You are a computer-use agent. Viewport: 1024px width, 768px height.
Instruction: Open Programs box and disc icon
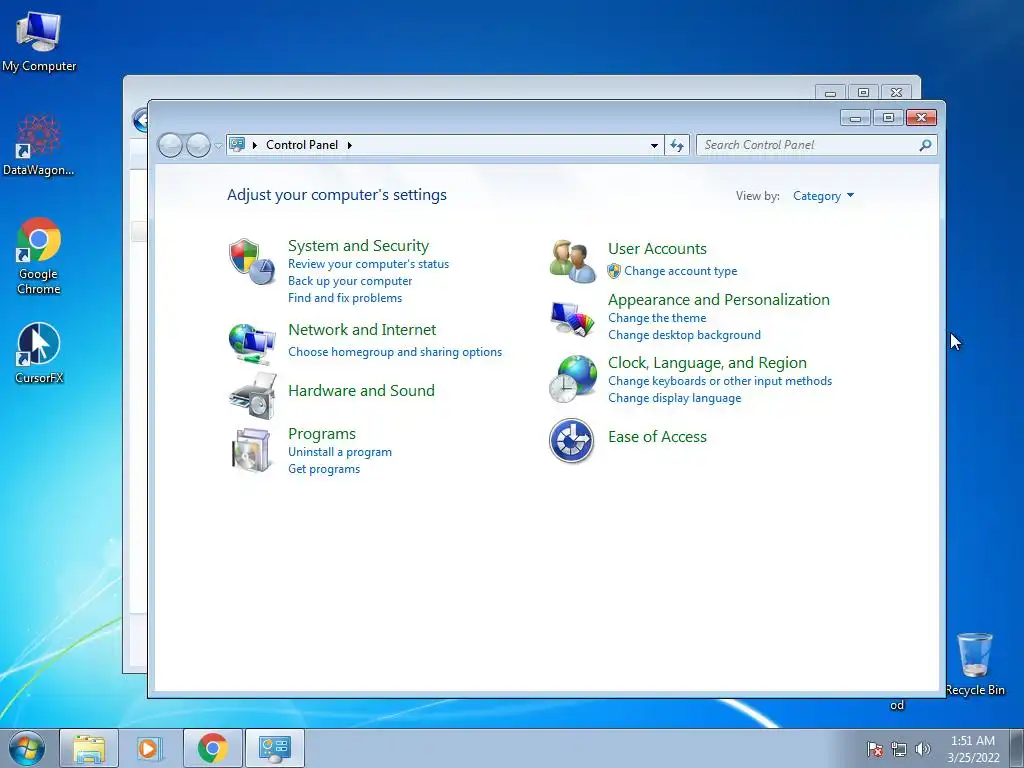tap(252, 450)
